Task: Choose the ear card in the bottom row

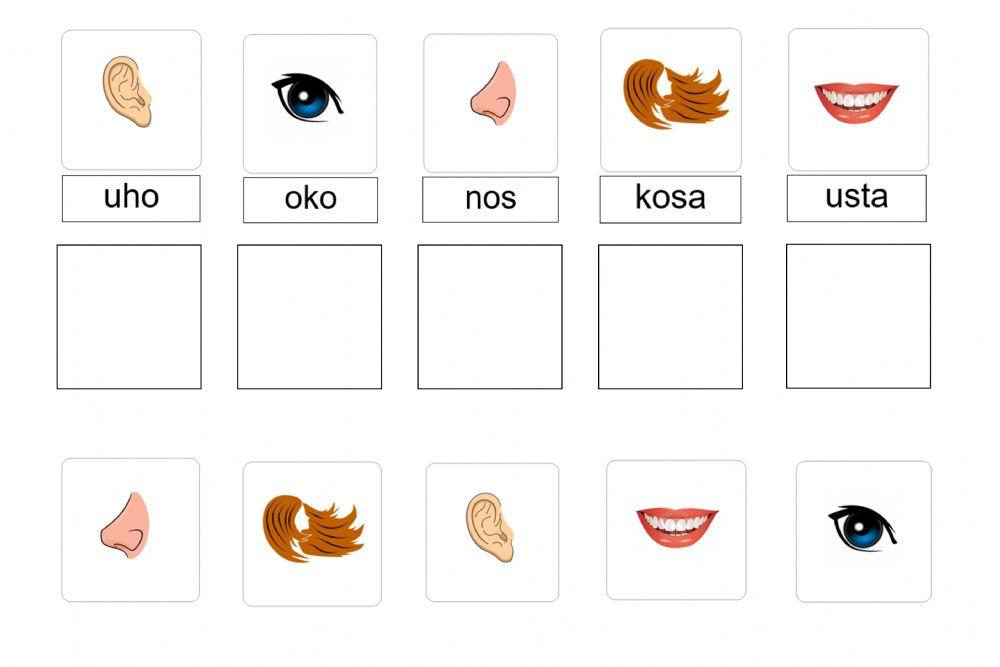Action: (492, 532)
